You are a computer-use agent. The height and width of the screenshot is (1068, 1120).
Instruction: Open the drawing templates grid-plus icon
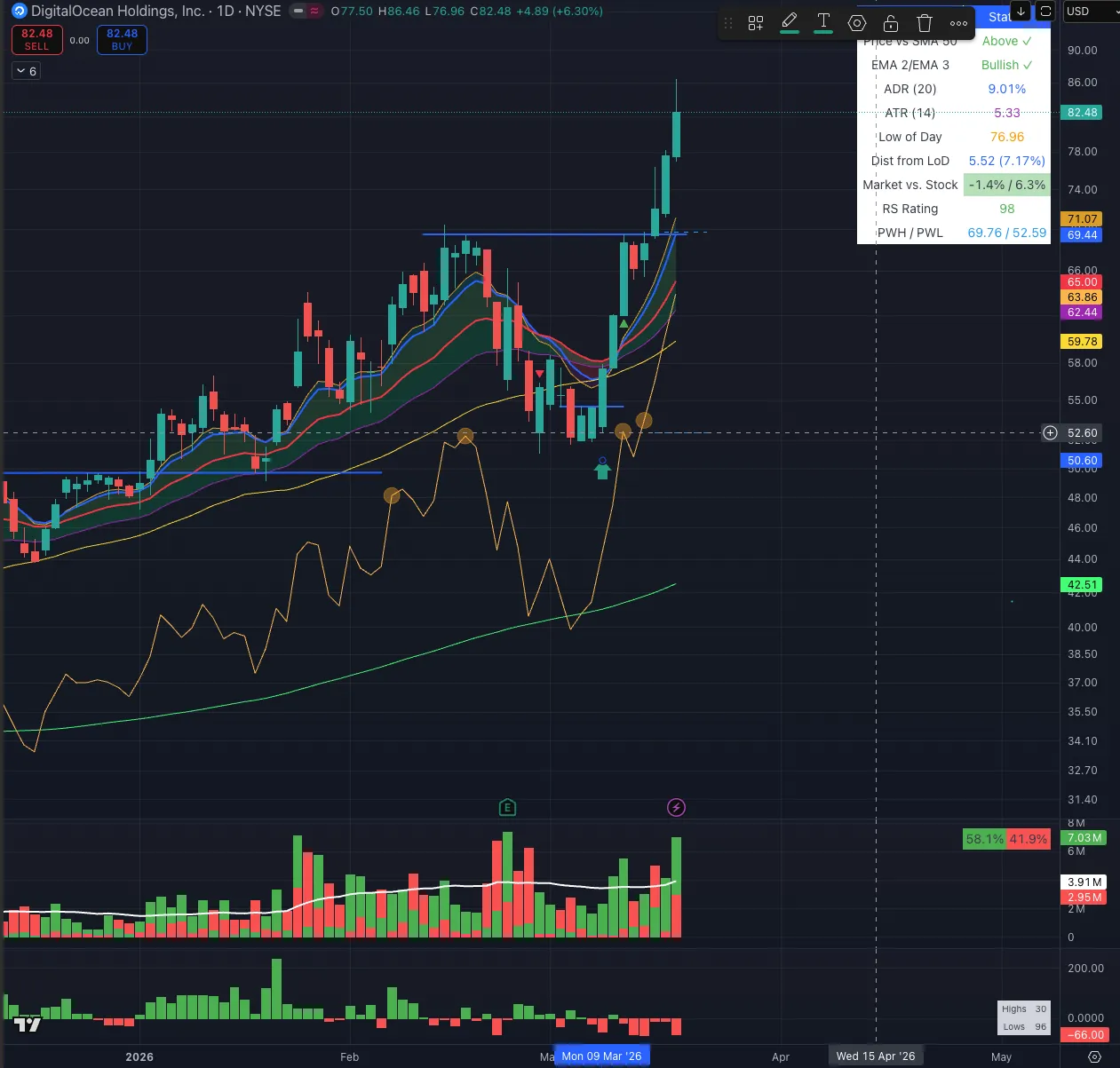pyautogui.click(x=756, y=24)
